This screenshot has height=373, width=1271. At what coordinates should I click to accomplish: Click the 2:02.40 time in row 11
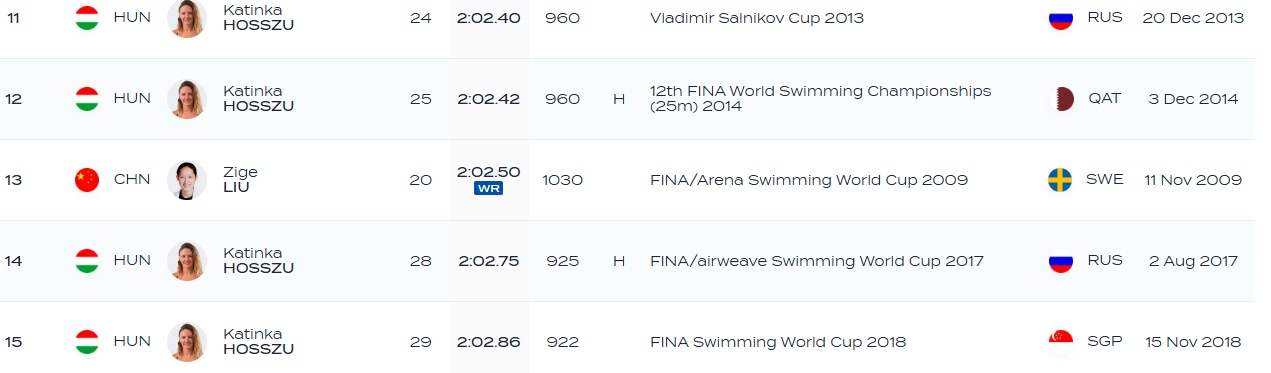489,18
